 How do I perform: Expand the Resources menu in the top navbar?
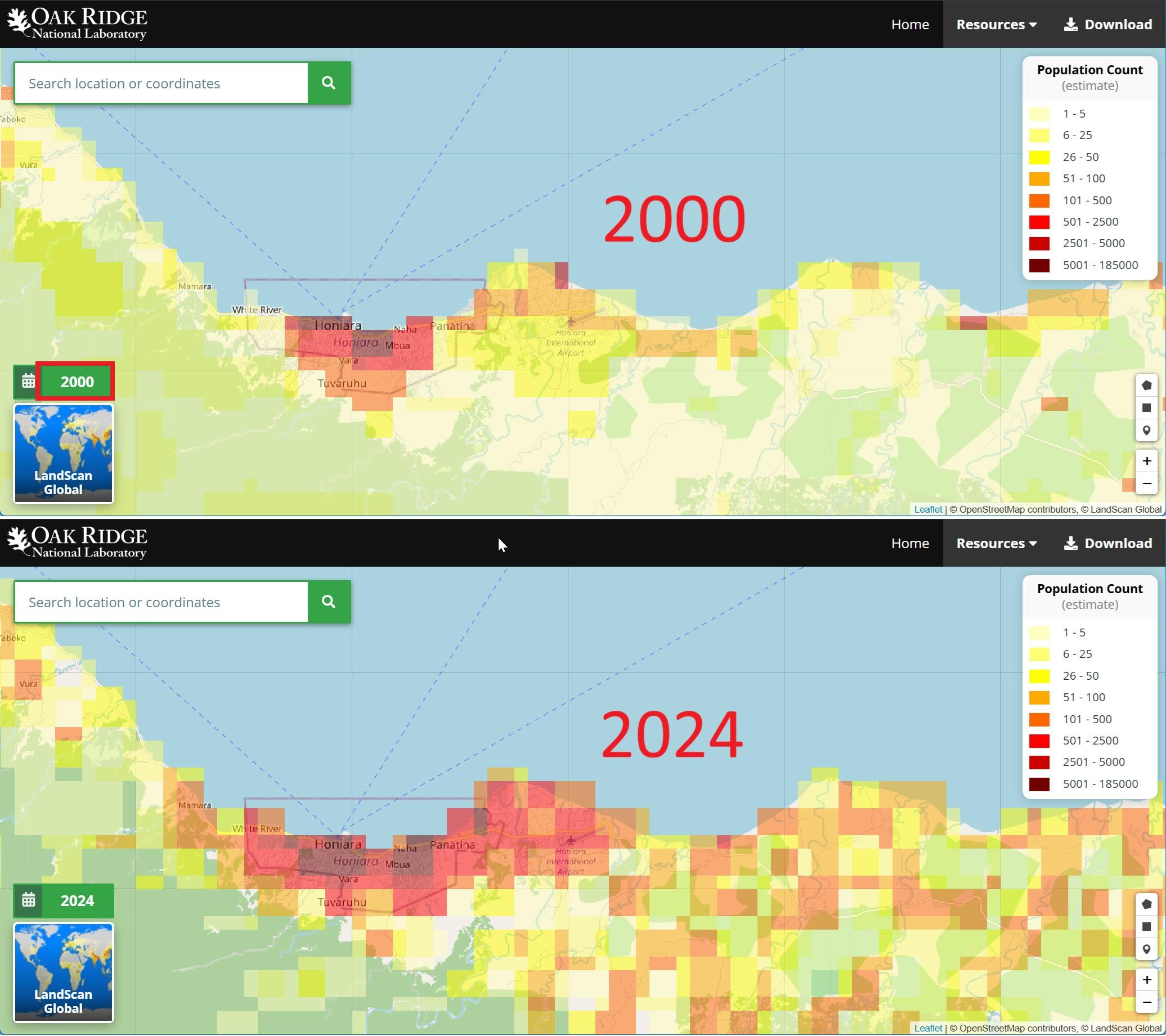click(996, 25)
